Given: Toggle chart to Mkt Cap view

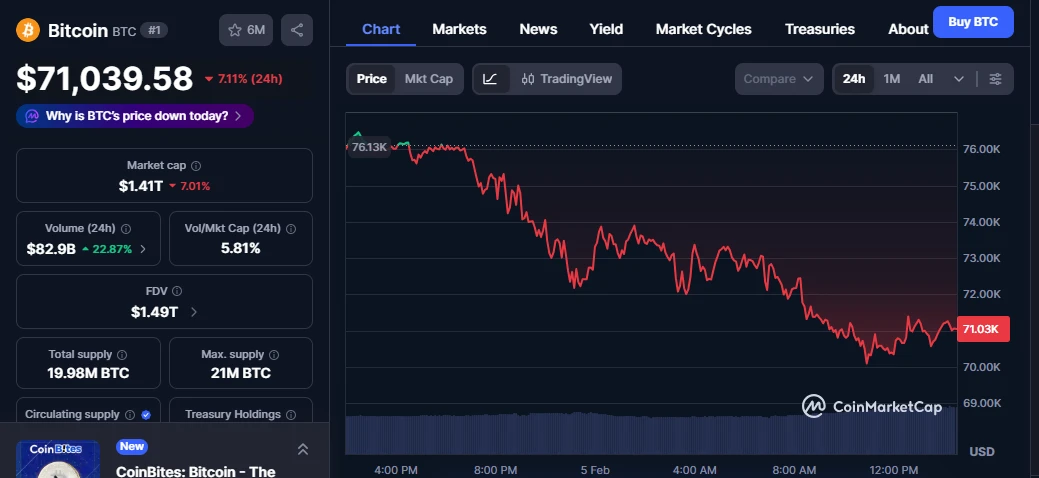Looking at the screenshot, I should point(429,79).
